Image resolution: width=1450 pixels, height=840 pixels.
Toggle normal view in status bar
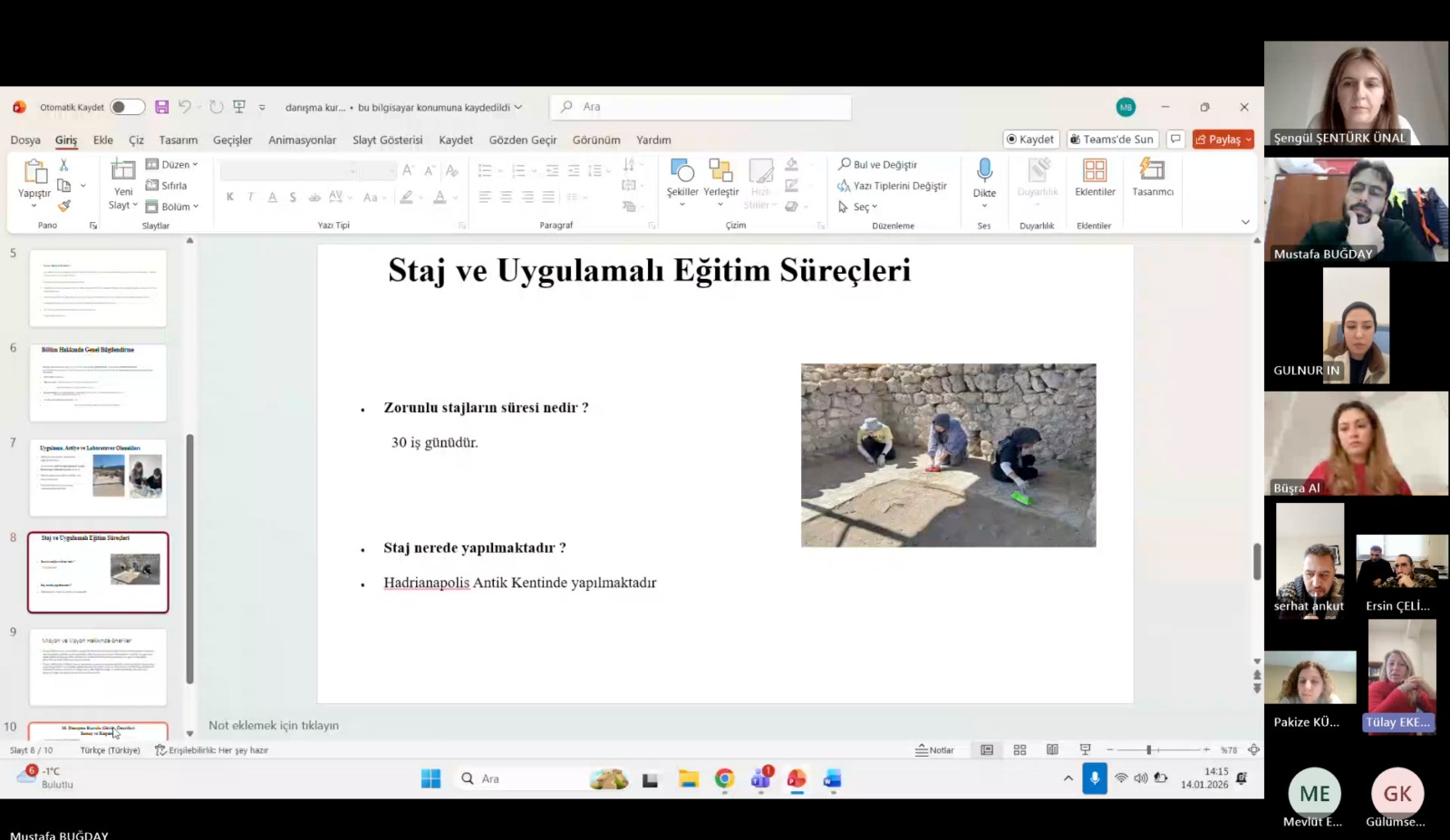pyautogui.click(x=987, y=750)
